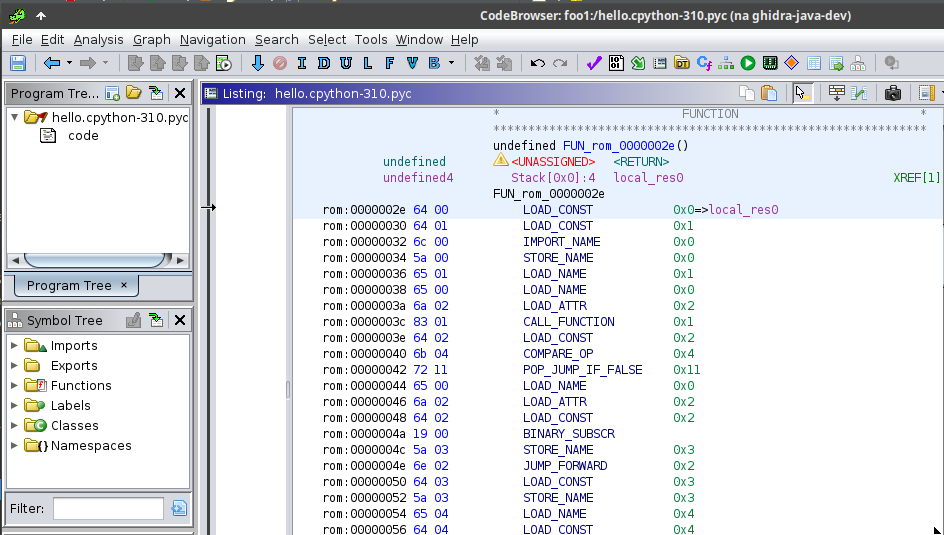Open Bookmarks via the purple checkmark icon
The image size is (944, 535).
click(x=594, y=63)
